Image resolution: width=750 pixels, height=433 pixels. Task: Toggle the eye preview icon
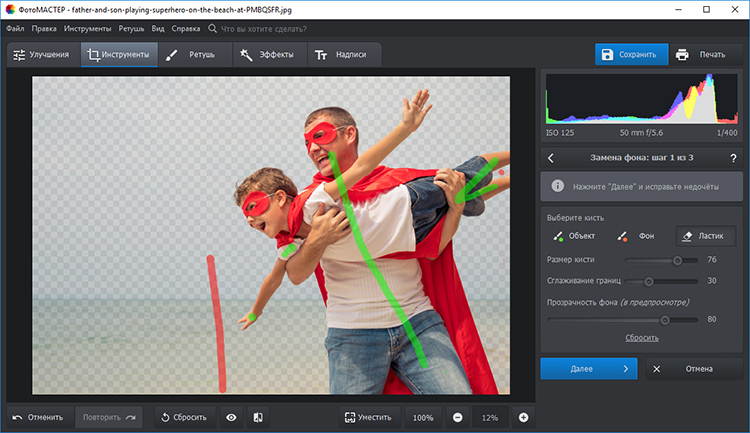(x=231, y=417)
